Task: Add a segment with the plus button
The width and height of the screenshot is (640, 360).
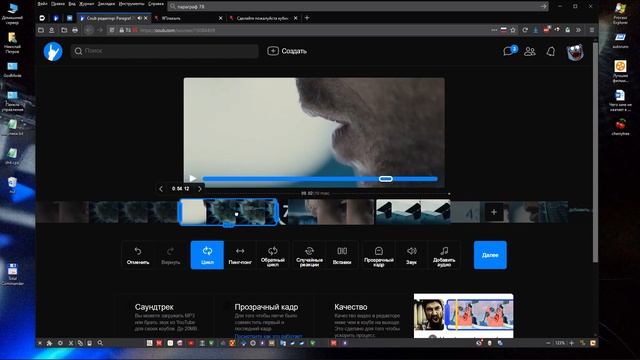Action: point(493,212)
